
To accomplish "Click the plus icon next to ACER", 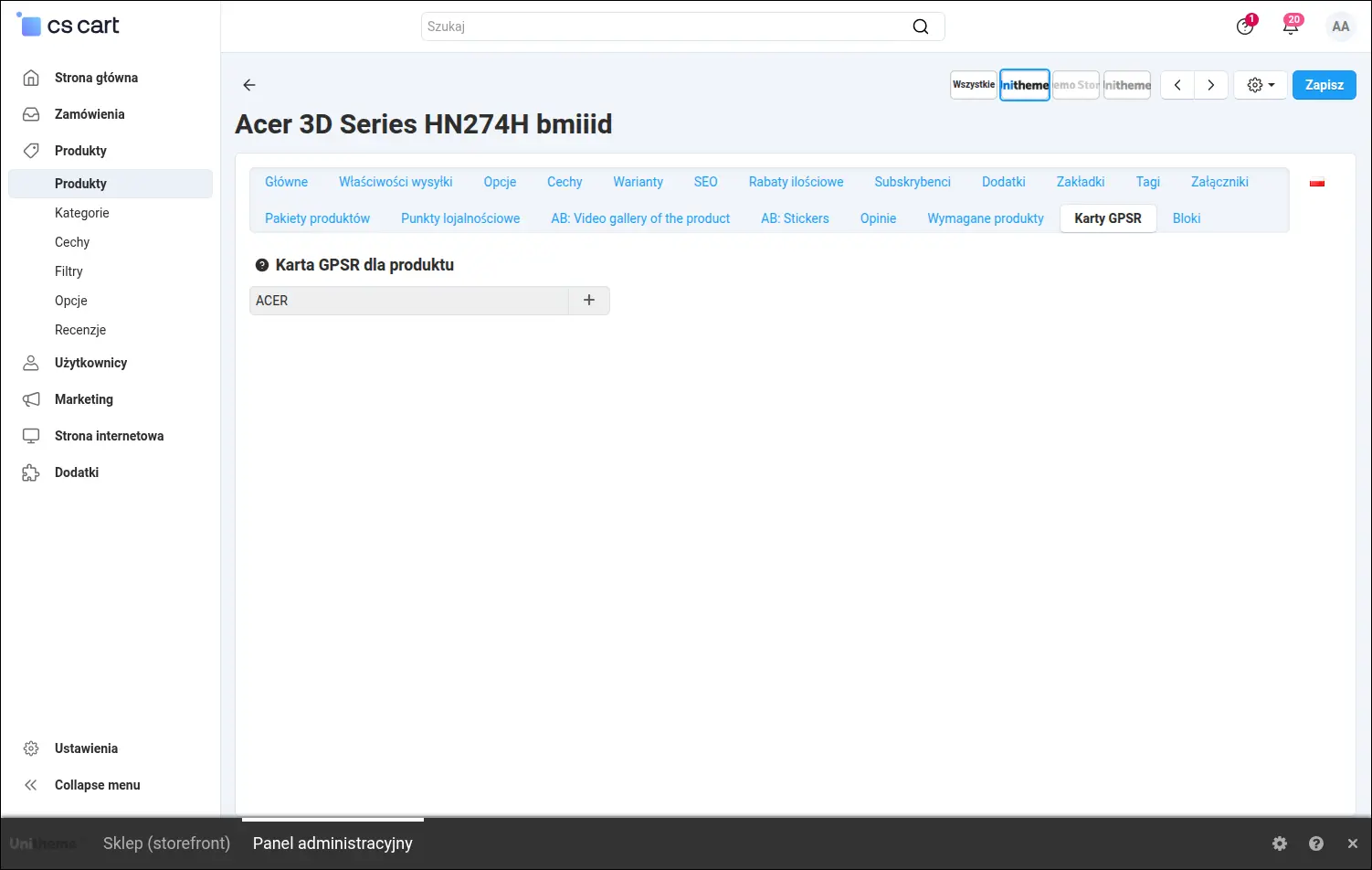I will coord(589,300).
